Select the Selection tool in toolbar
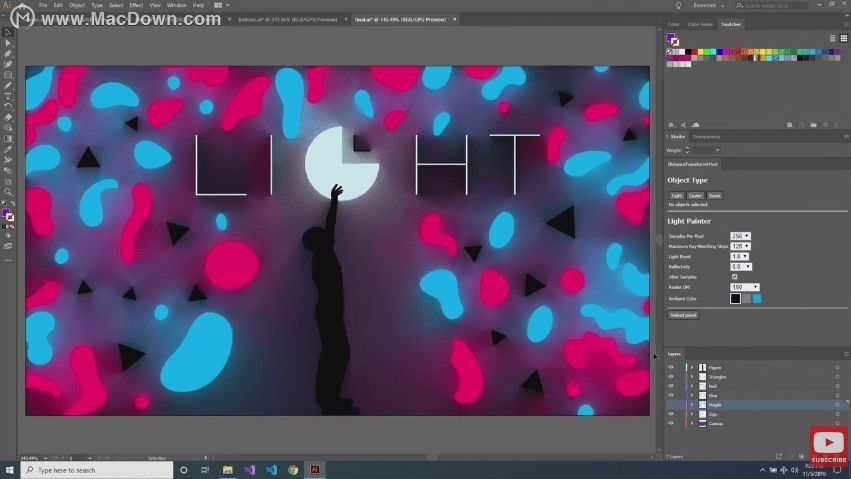Viewport: 851px width, 479px height. [8, 33]
